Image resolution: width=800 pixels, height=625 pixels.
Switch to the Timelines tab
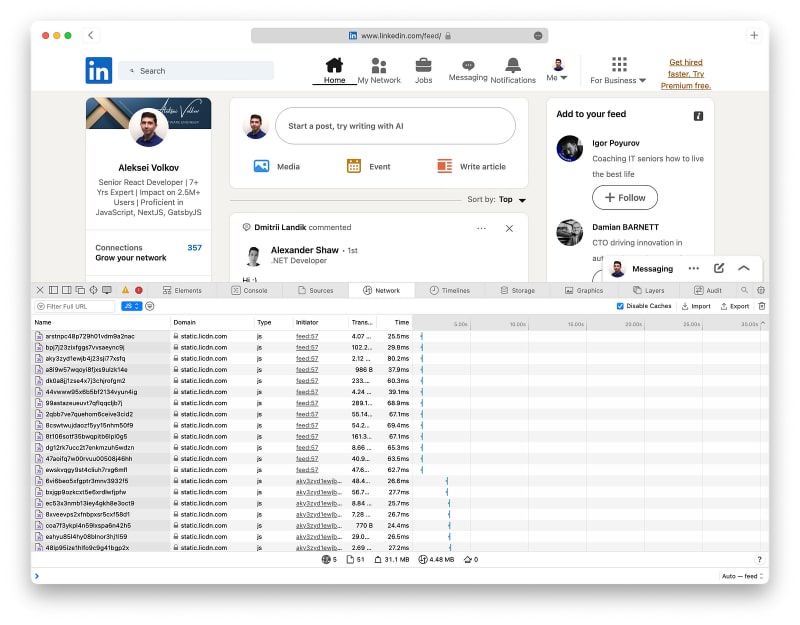click(449, 290)
